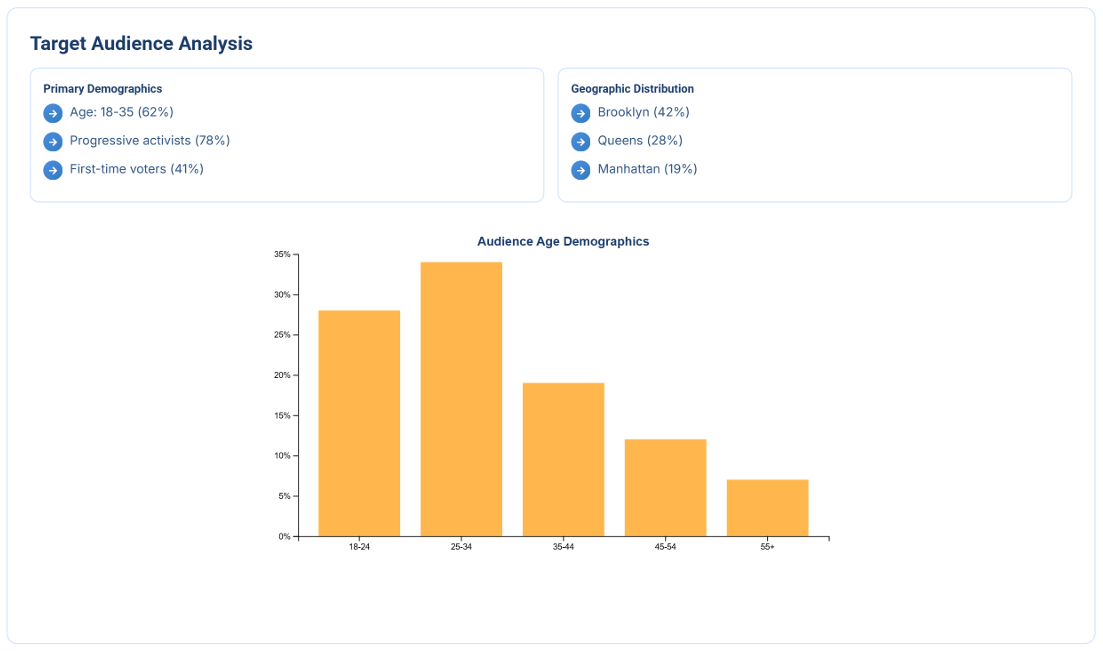
Task: Click the Audience Age Demographics chart title
Action: click(x=563, y=242)
